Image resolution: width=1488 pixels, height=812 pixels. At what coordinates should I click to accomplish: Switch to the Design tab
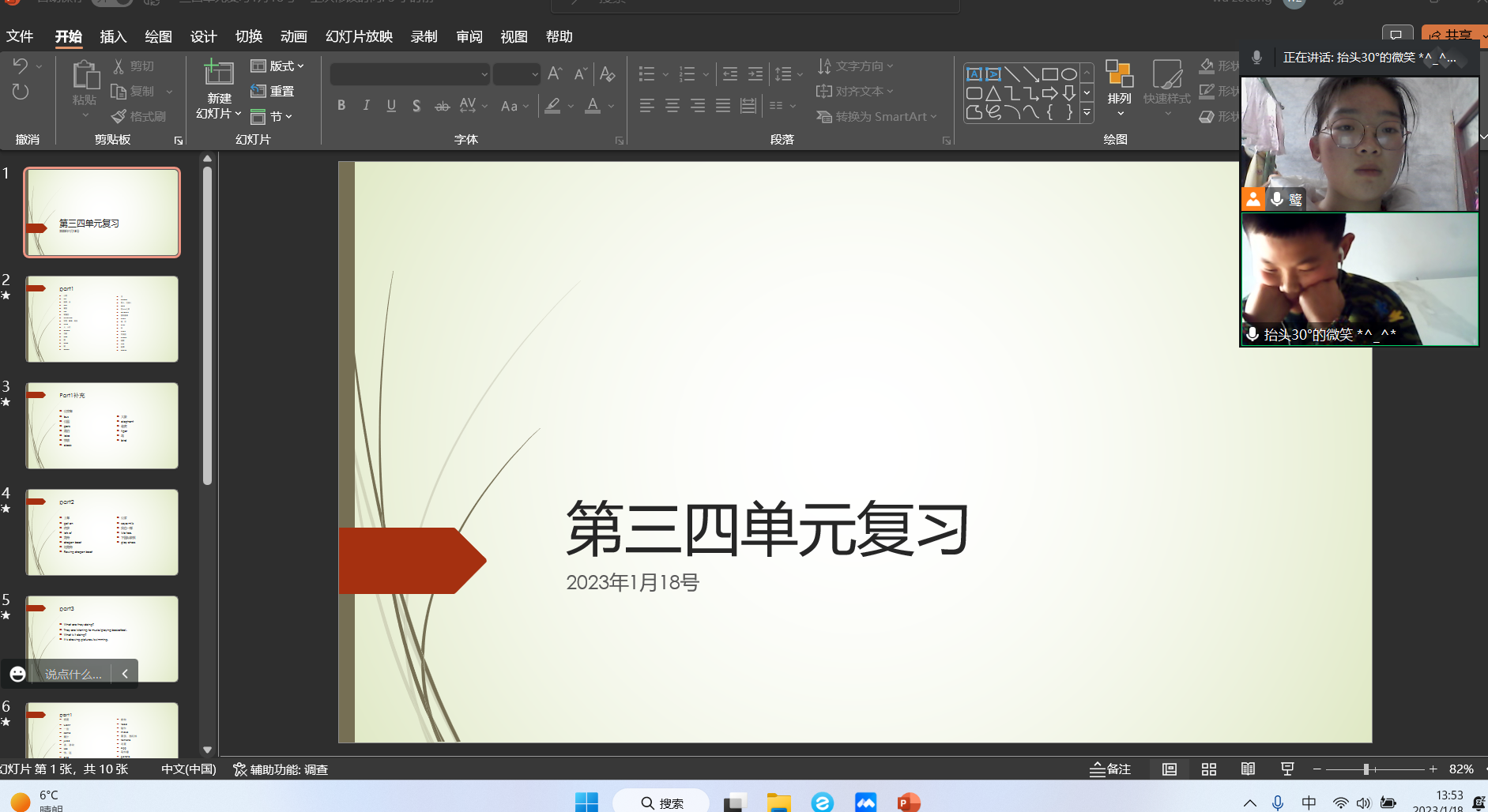tap(203, 36)
